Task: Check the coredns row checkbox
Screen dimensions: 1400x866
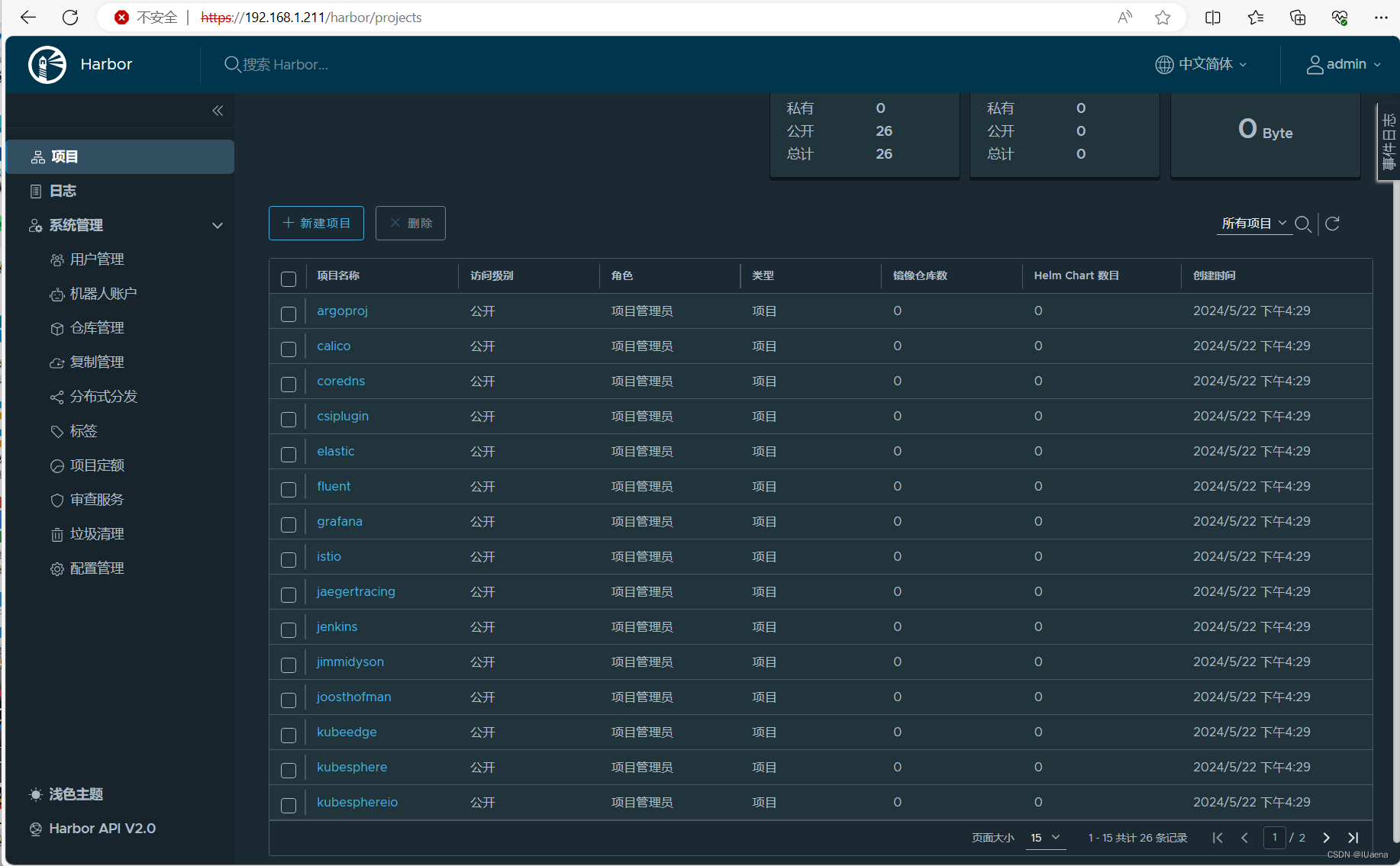Action: 289,384
